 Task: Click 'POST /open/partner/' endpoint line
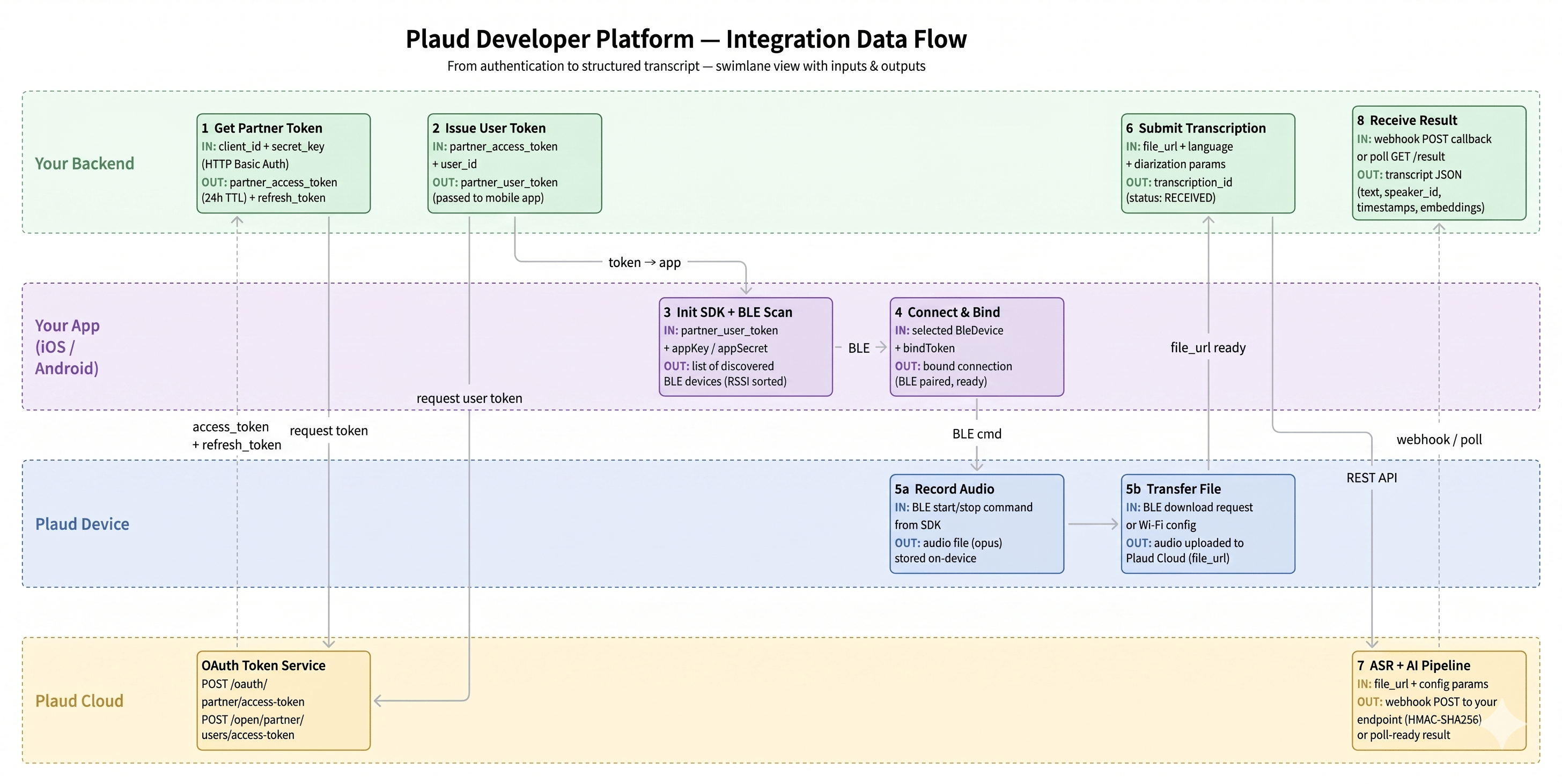pyautogui.click(x=252, y=720)
